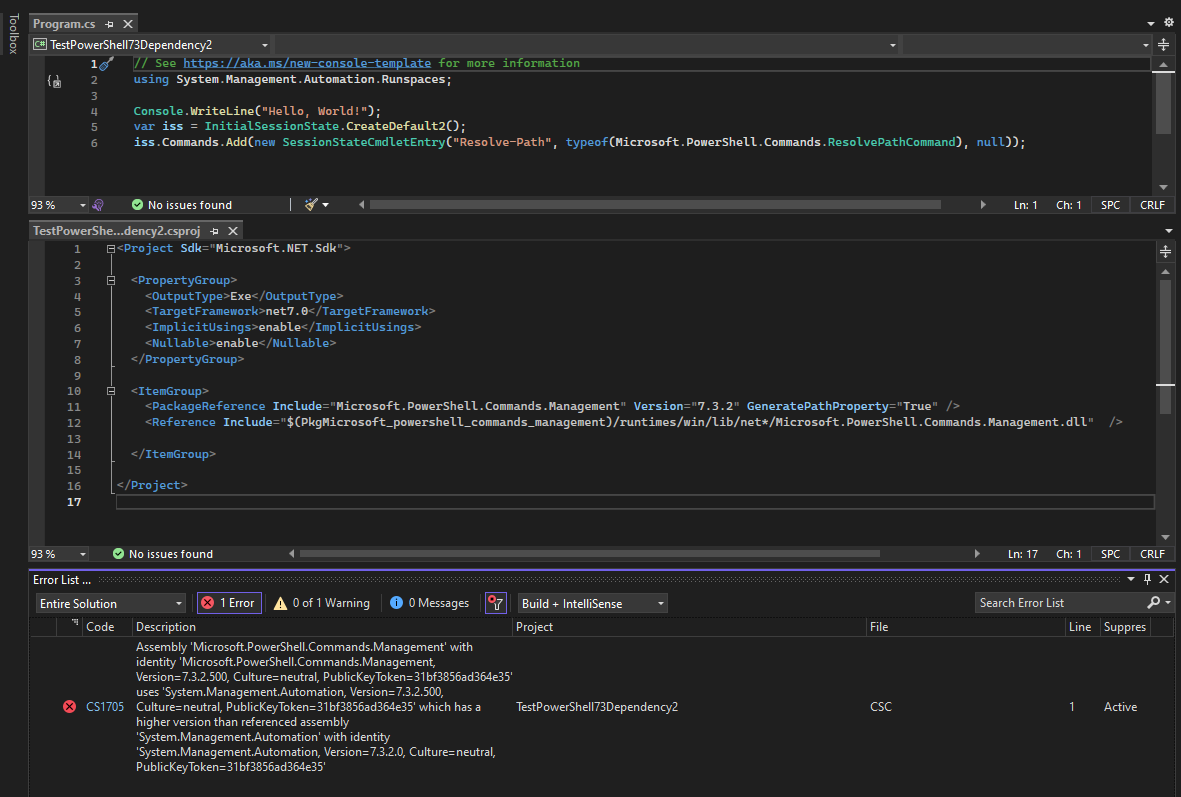Screen dimensions: 1181x797
Task: Sort the error list by Project column
Action: (x=689, y=627)
